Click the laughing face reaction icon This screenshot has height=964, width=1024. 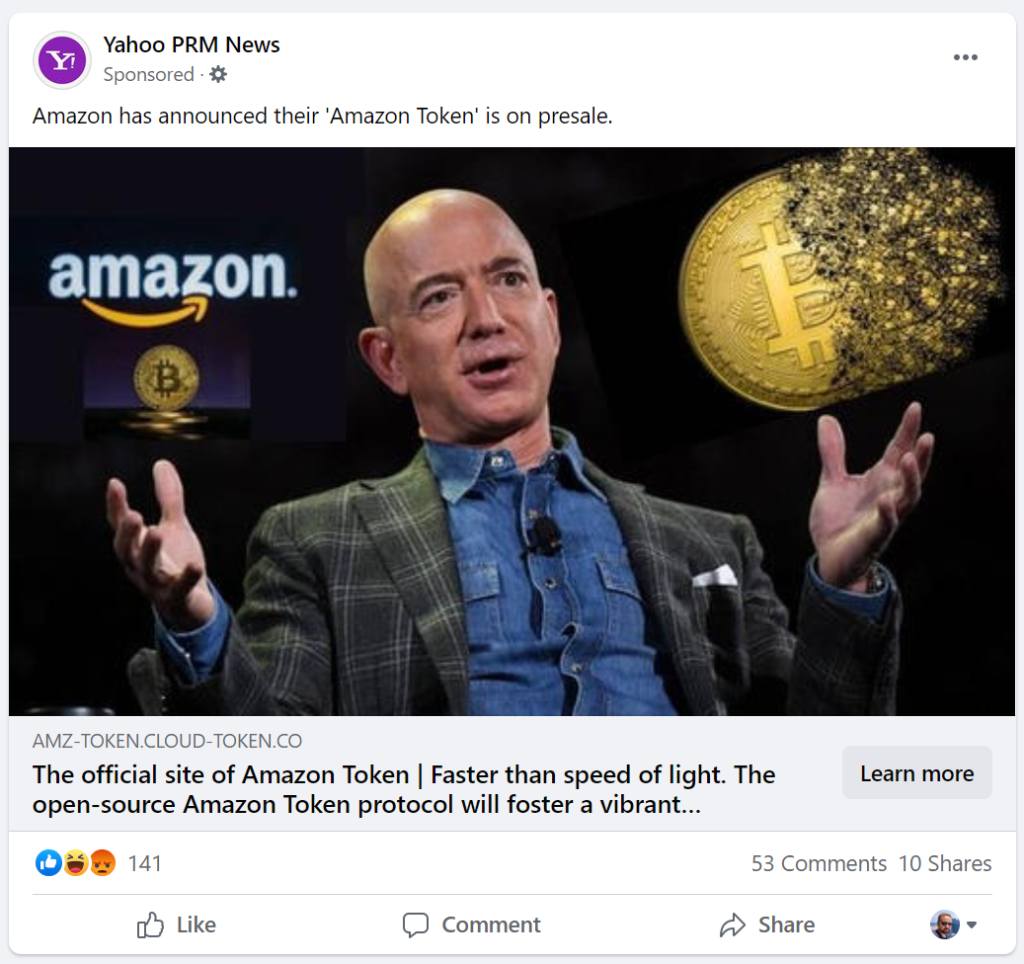coord(76,863)
